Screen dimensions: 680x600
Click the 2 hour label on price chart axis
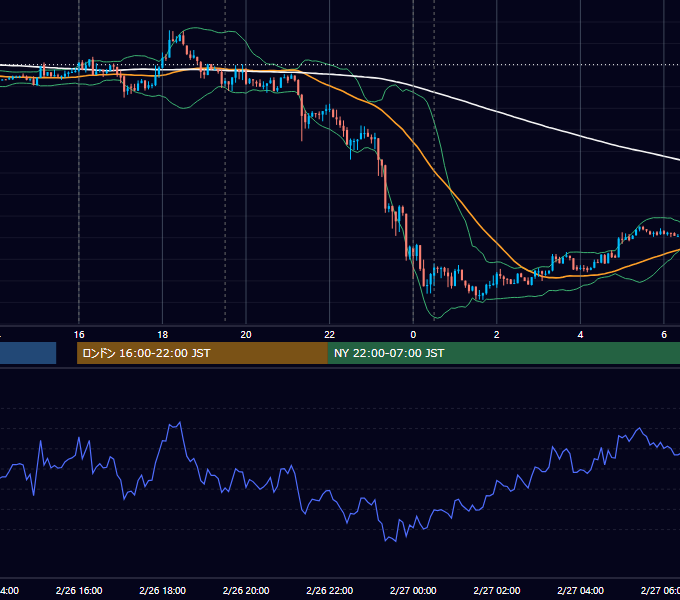point(497,335)
